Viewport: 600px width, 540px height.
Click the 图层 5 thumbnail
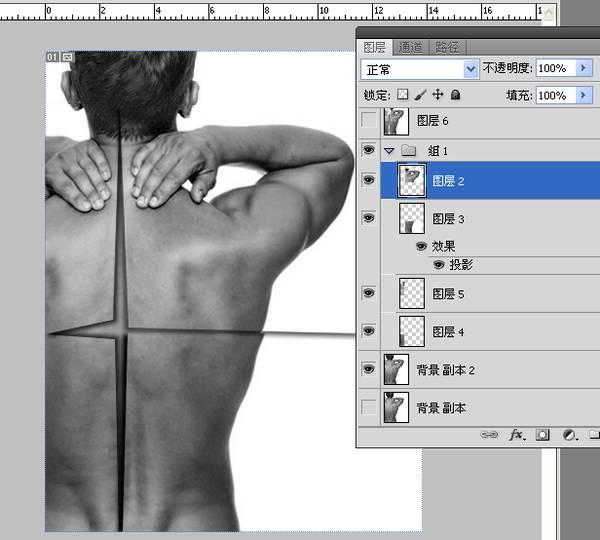pyautogui.click(x=412, y=294)
